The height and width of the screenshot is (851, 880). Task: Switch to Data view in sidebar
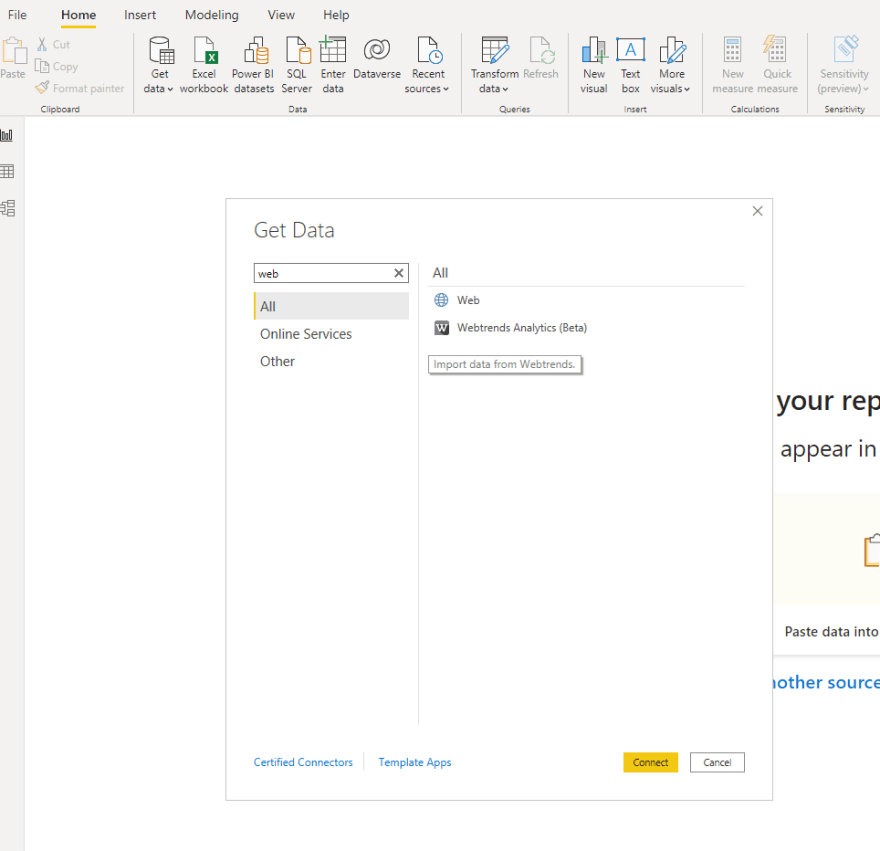click(x=7, y=172)
